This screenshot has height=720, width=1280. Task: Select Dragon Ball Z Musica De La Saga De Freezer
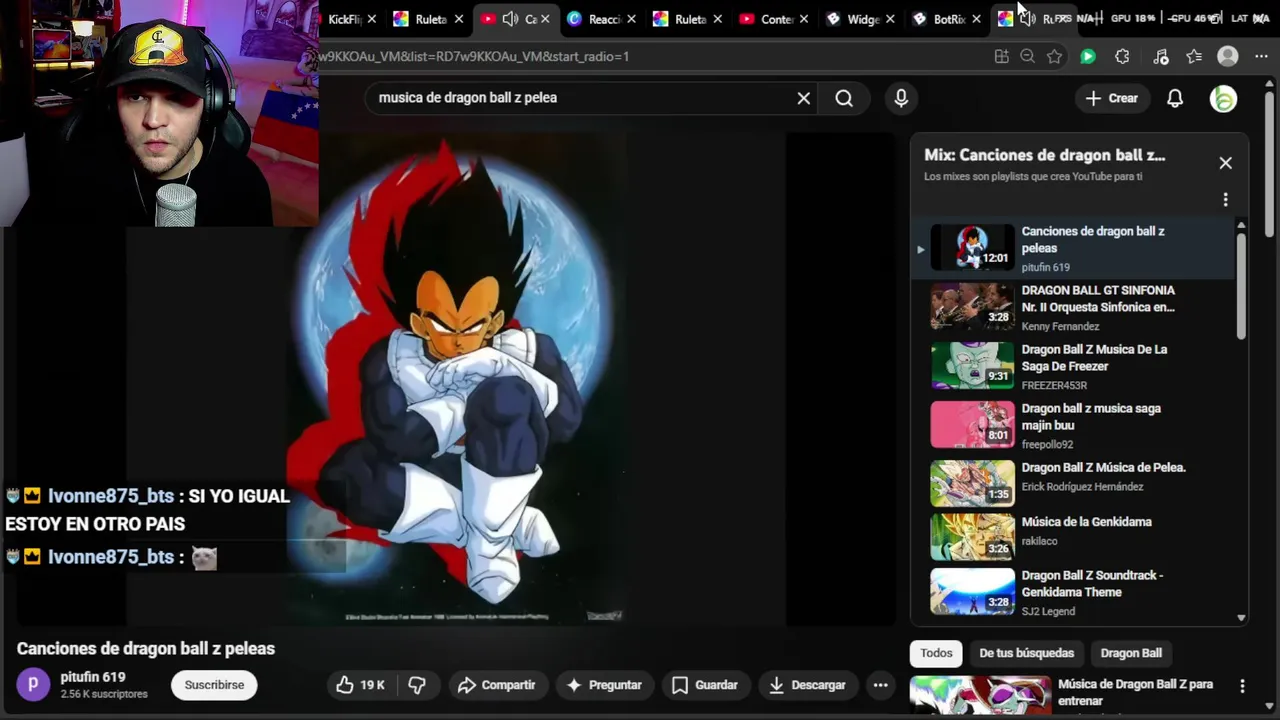tap(1072, 366)
